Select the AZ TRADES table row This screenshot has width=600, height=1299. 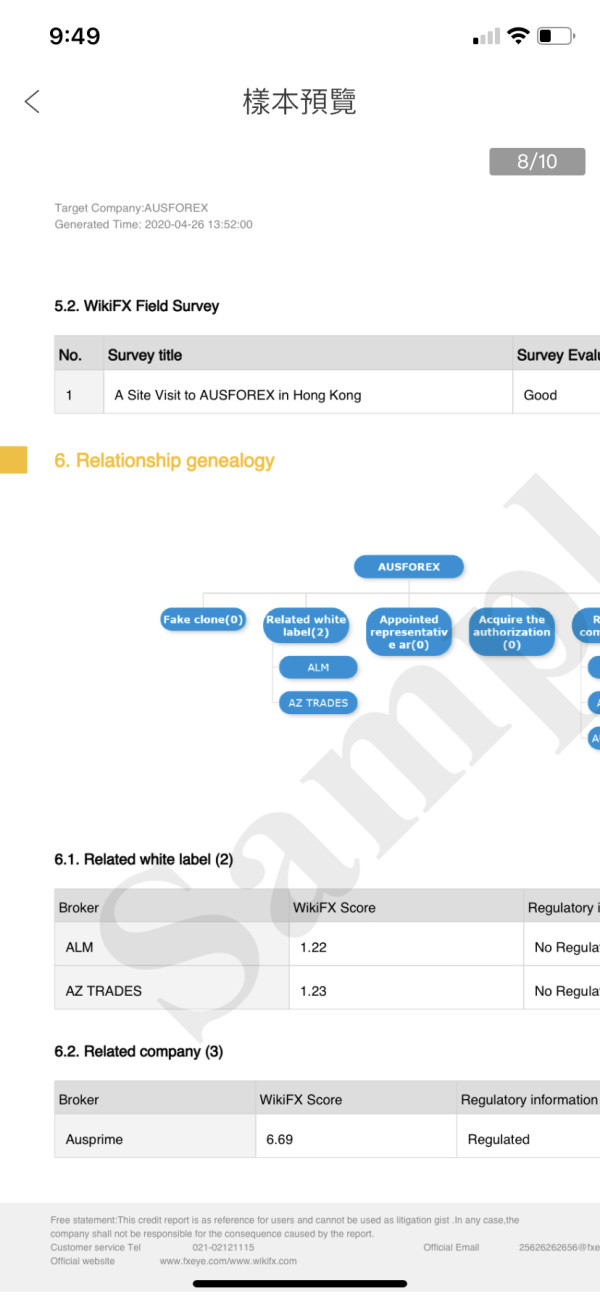(327, 991)
